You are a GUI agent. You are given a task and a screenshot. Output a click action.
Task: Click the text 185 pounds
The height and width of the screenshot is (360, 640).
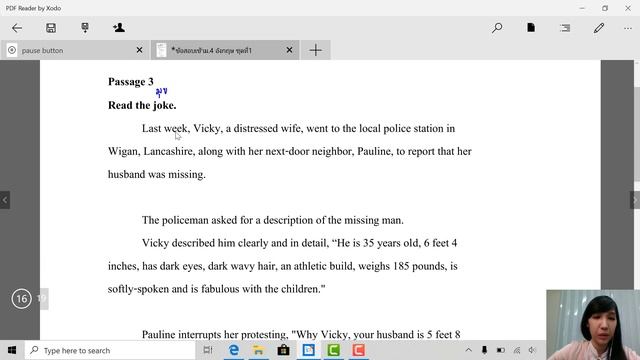coord(420,266)
